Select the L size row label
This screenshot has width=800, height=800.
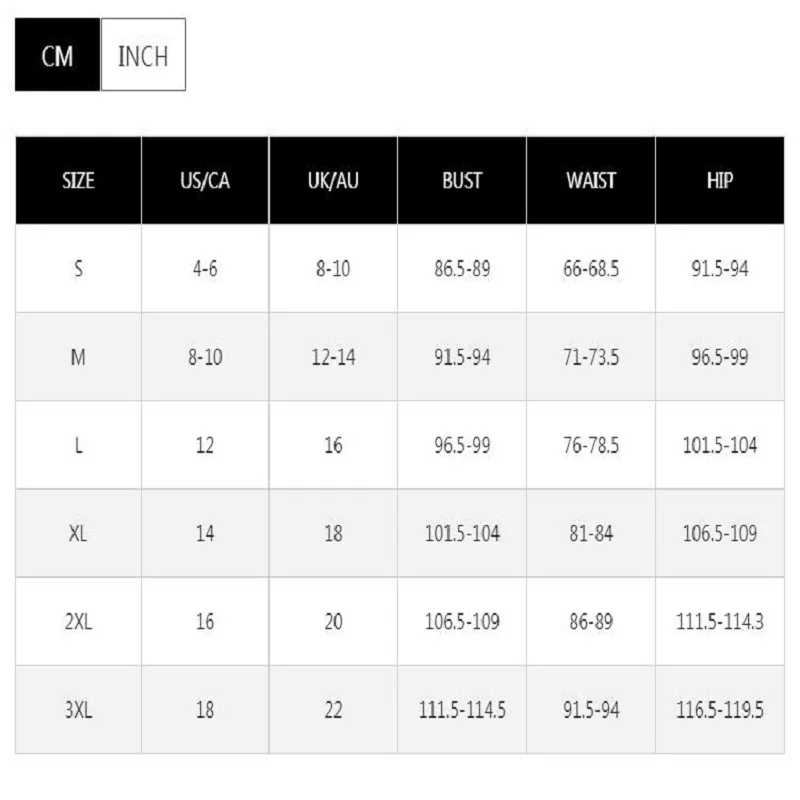coord(79,445)
